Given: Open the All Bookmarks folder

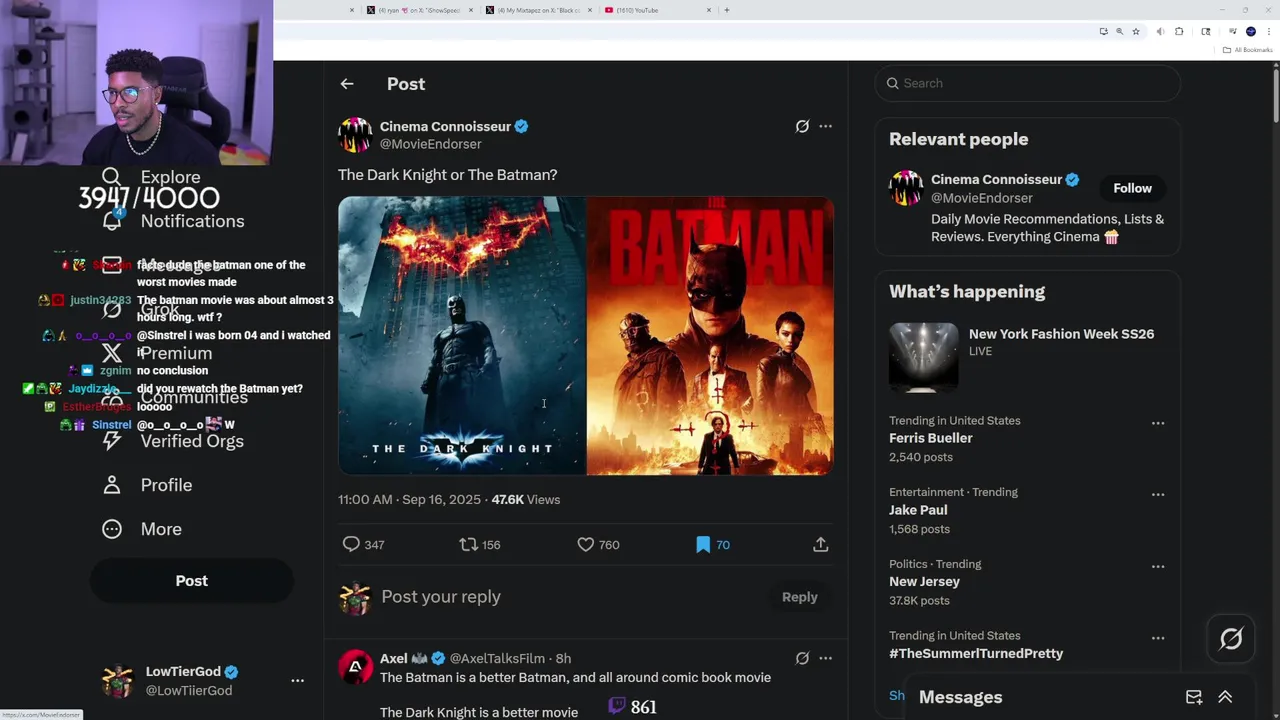Looking at the screenshot, I should click(1247, 50).
